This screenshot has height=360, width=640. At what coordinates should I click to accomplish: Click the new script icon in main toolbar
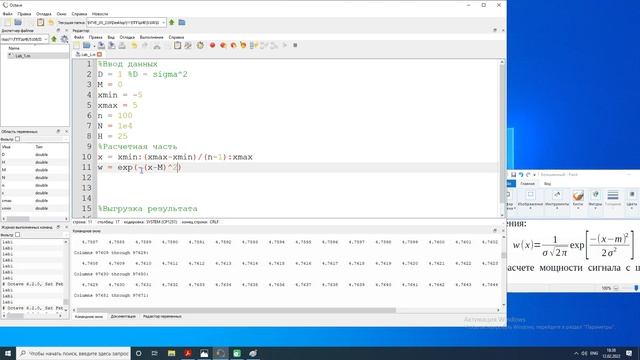(x=8, y=22)
